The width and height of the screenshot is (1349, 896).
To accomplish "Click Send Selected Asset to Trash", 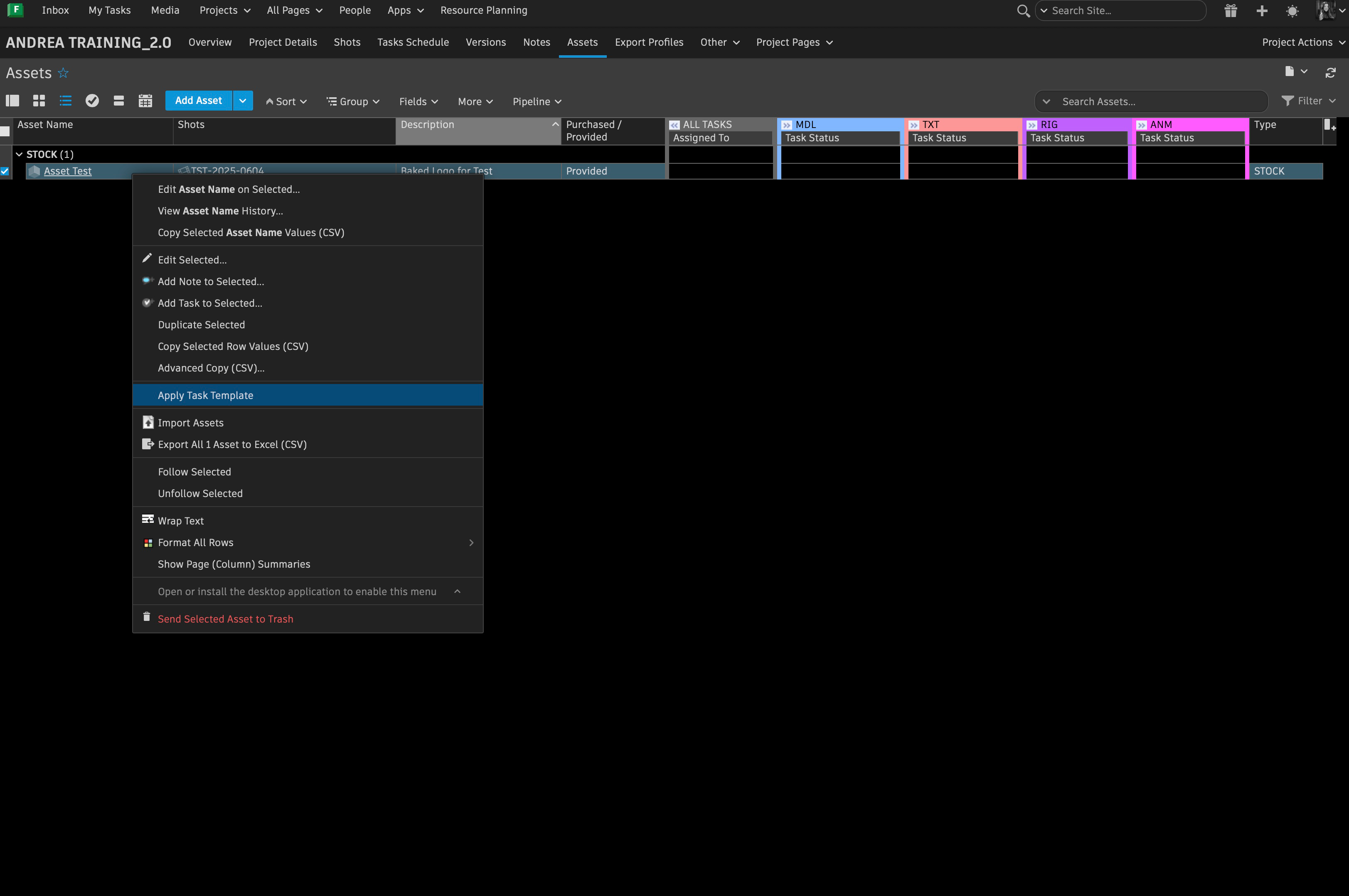I will [225, 619].
